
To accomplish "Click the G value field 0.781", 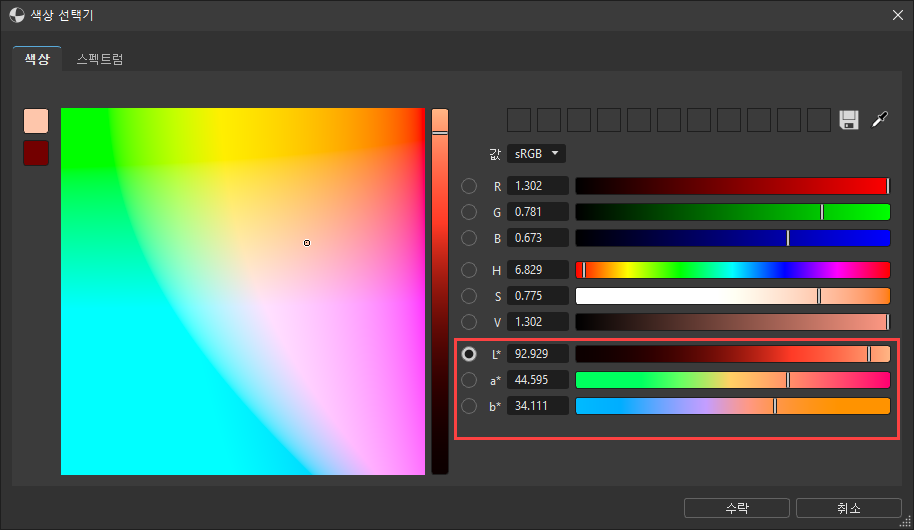I will coord(537,212).
